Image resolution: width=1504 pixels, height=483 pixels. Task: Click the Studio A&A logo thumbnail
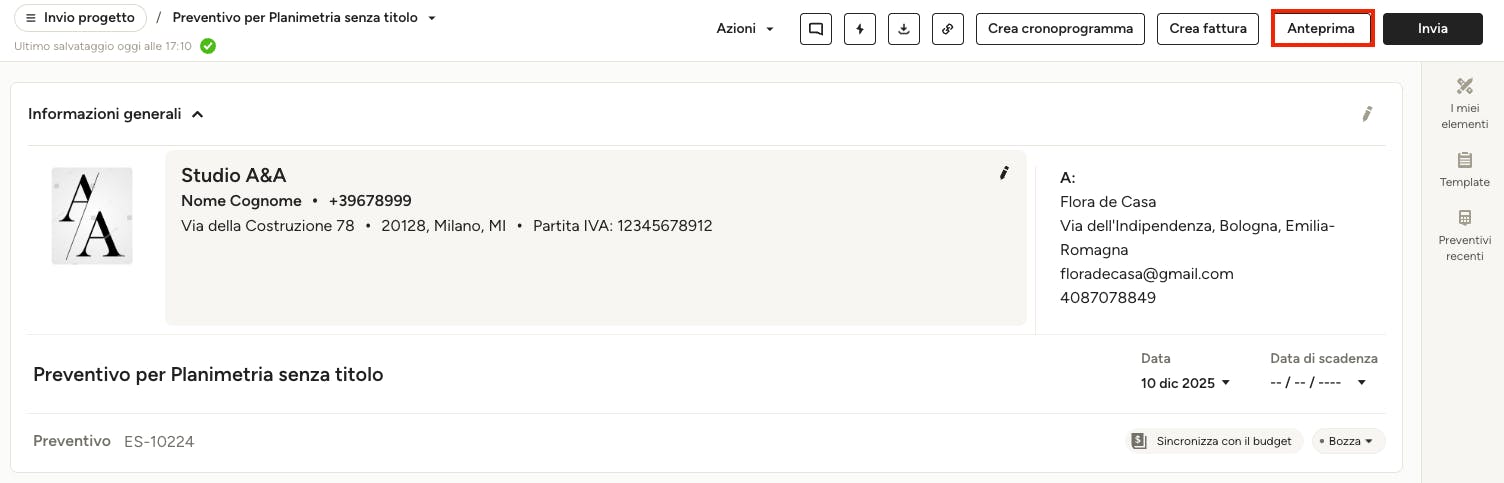pos(92,216)
